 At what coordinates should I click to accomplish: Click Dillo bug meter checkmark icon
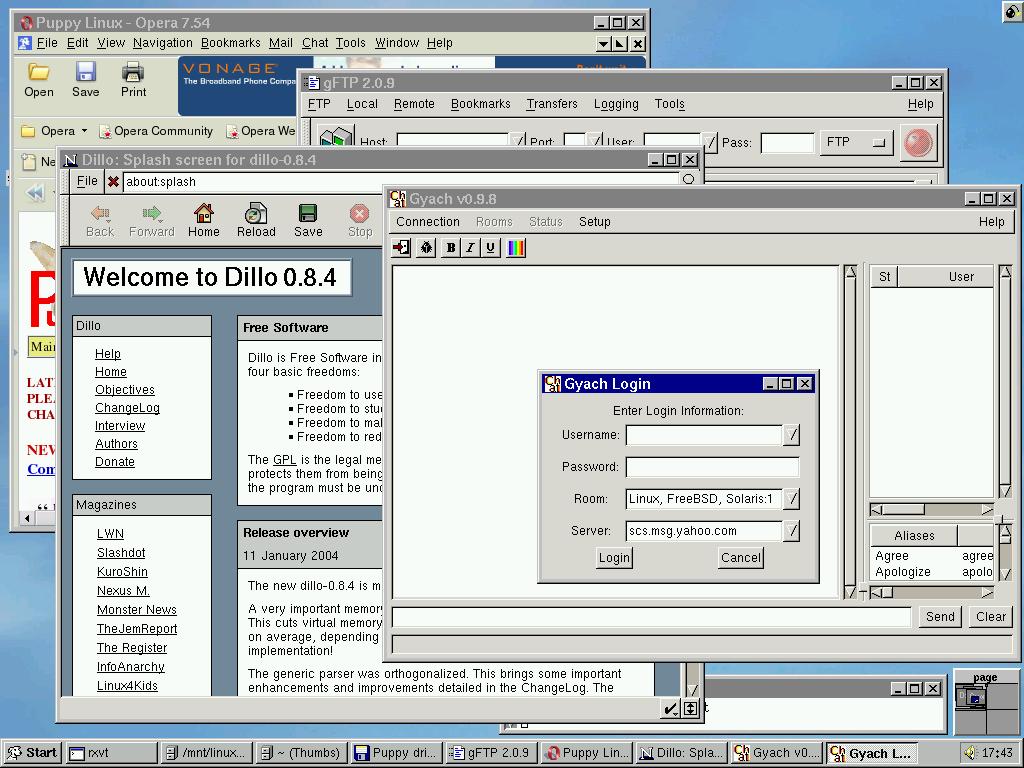670,709
